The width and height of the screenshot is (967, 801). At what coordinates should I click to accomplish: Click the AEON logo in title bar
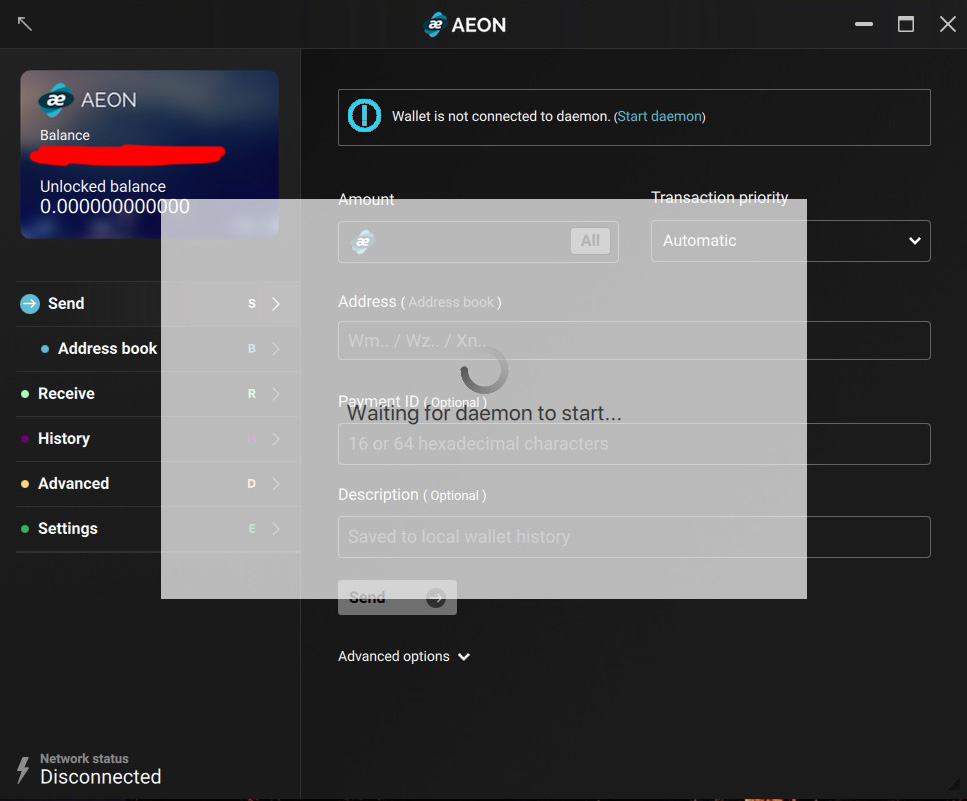point(464,25)
